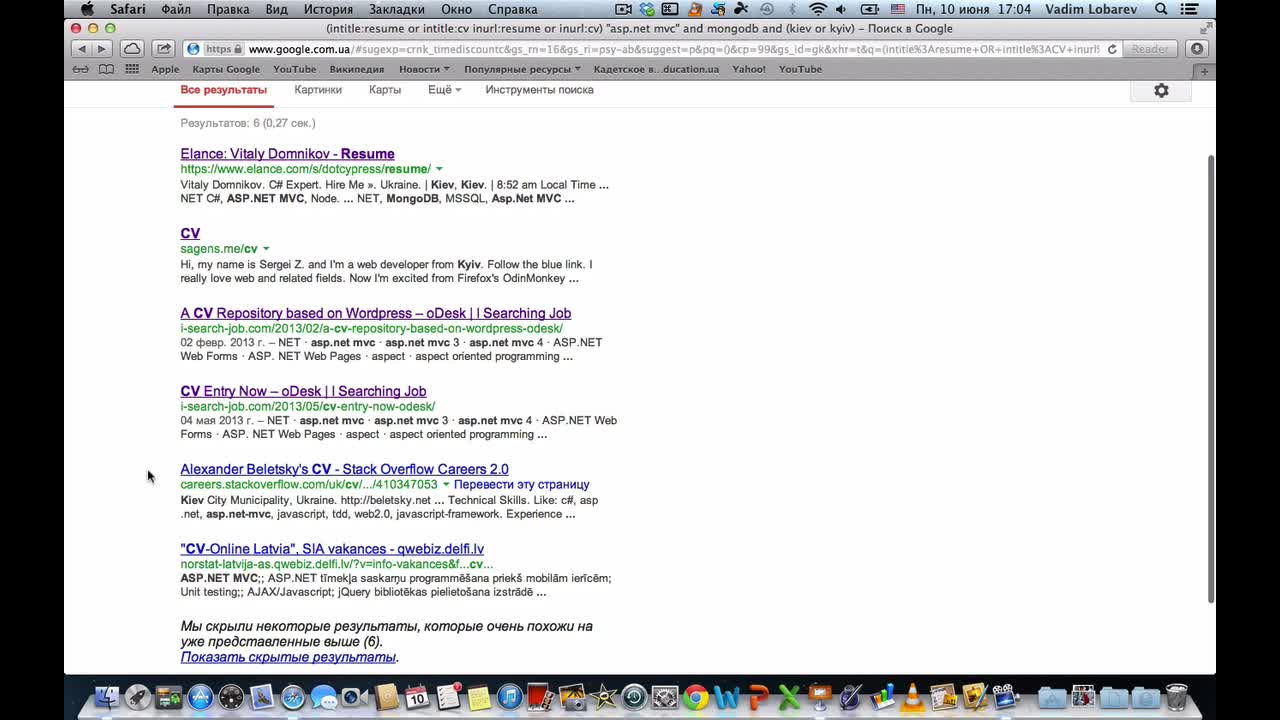Launch Google Chrome from the Dock

pyautogui.click(x=696, y=696)
